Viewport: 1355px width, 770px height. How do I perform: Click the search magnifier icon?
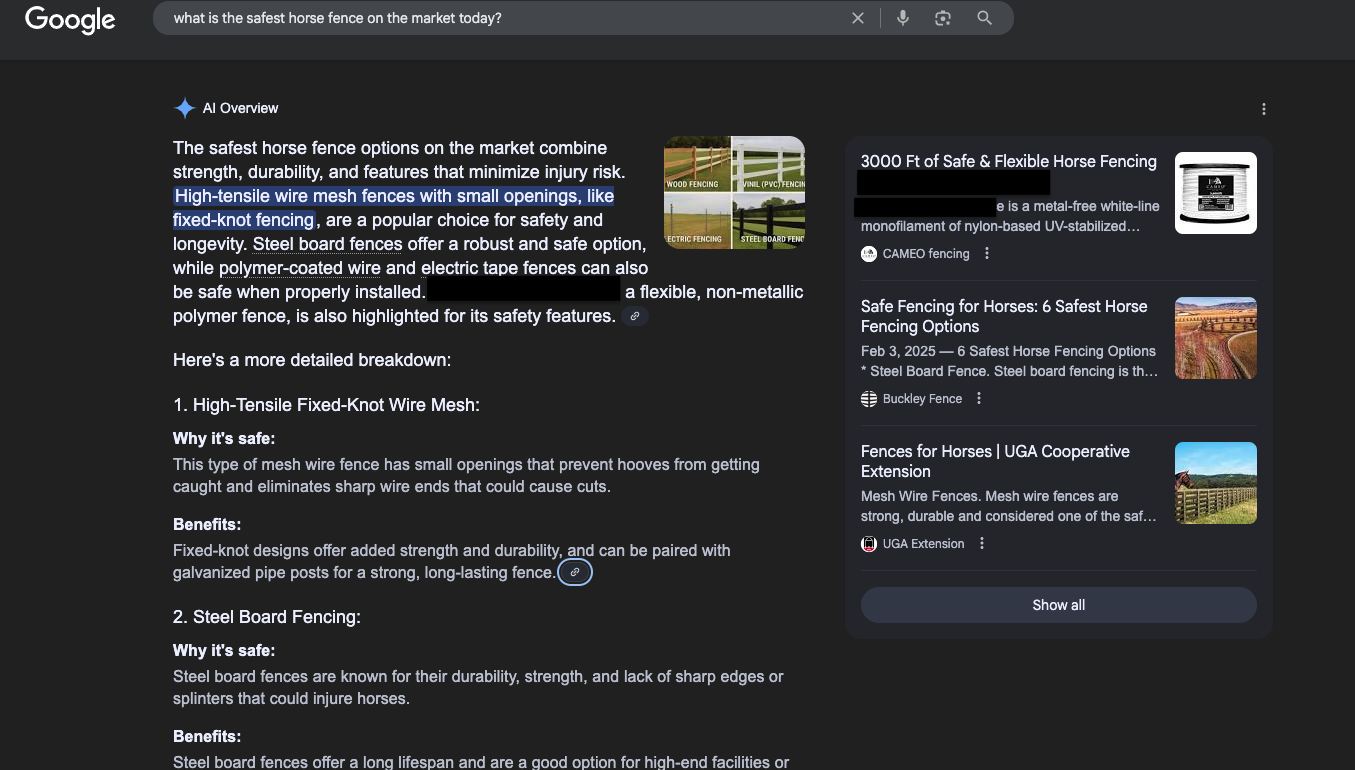[983, 17]
